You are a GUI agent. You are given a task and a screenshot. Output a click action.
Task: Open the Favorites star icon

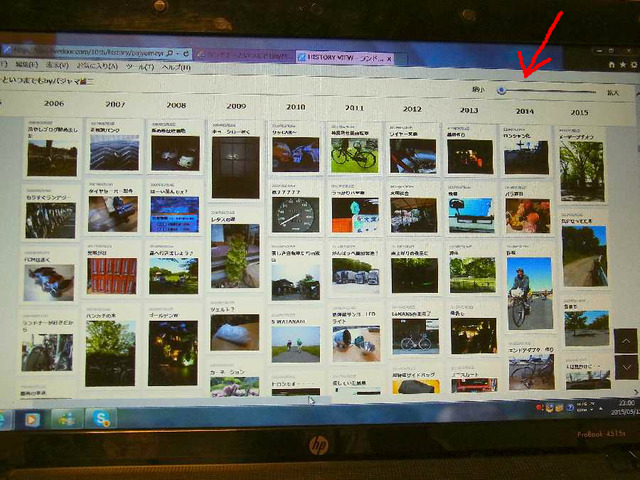623,64
